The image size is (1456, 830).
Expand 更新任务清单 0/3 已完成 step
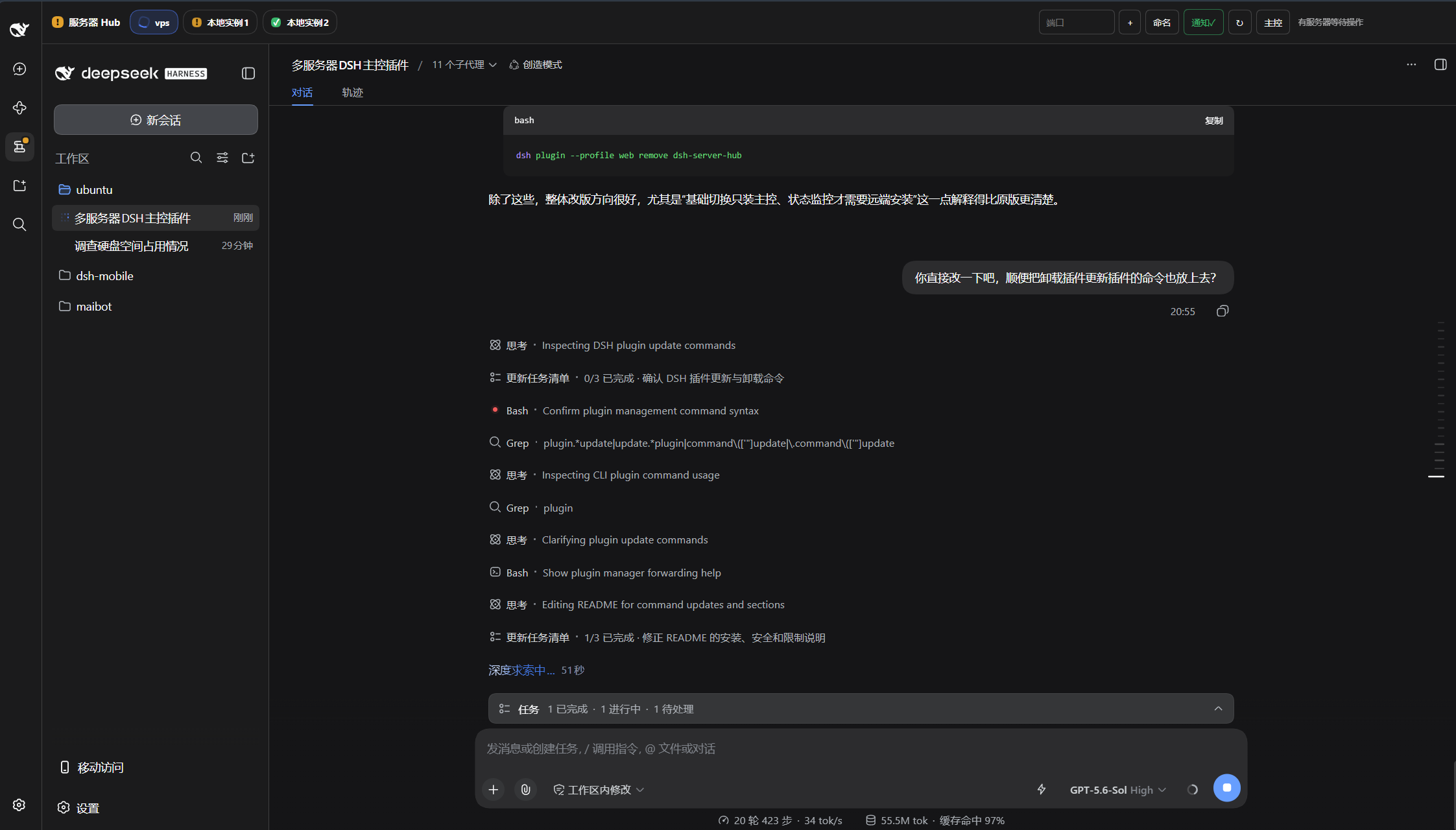coord(637,378)
